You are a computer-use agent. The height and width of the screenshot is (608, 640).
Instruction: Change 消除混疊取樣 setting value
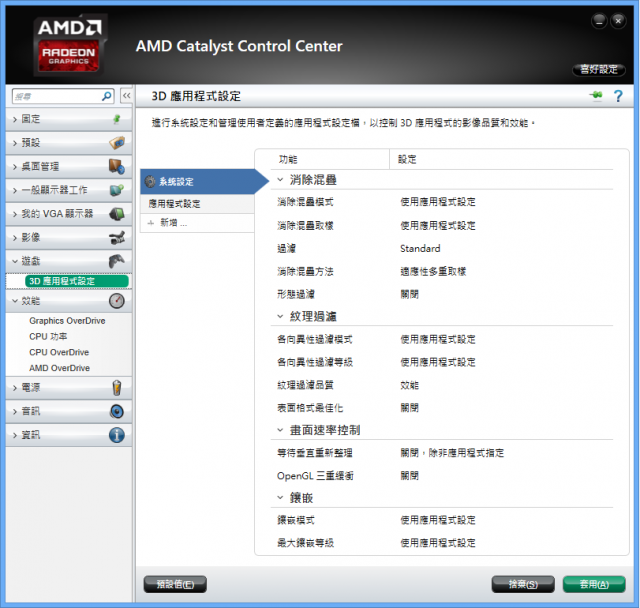(x=438, y=226)
